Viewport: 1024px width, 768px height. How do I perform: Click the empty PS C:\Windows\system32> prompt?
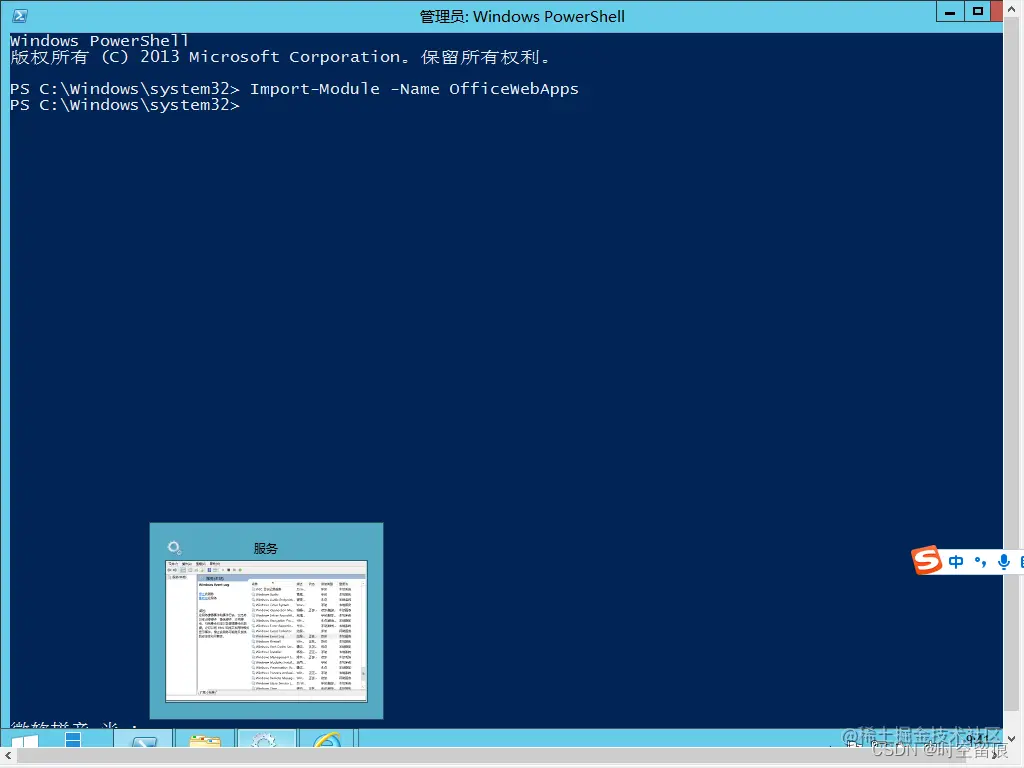click(125, 105)
